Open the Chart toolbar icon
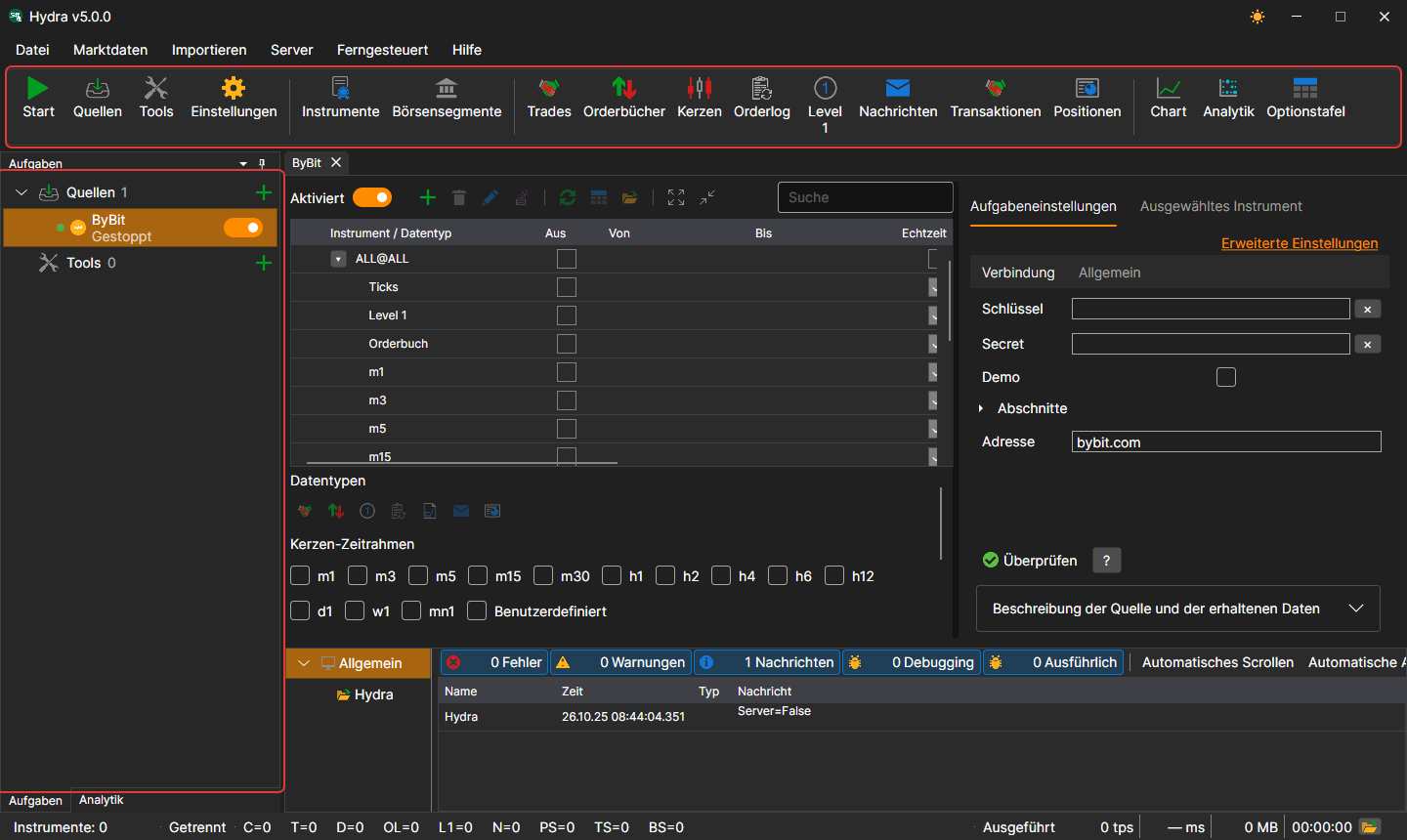 pyautogui.click(x=1169, y=98)
